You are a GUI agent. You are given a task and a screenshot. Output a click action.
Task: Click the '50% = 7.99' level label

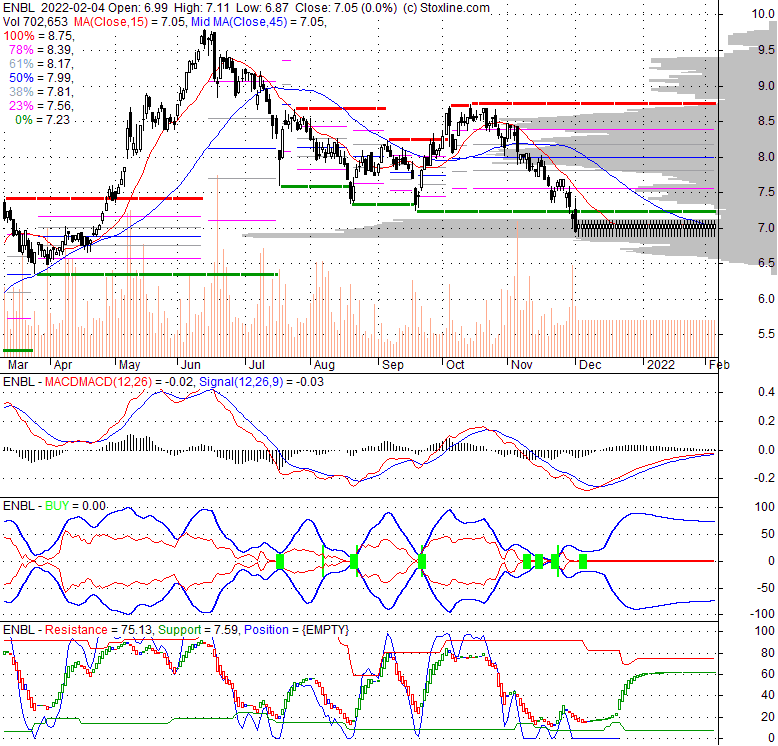[41, 78]
